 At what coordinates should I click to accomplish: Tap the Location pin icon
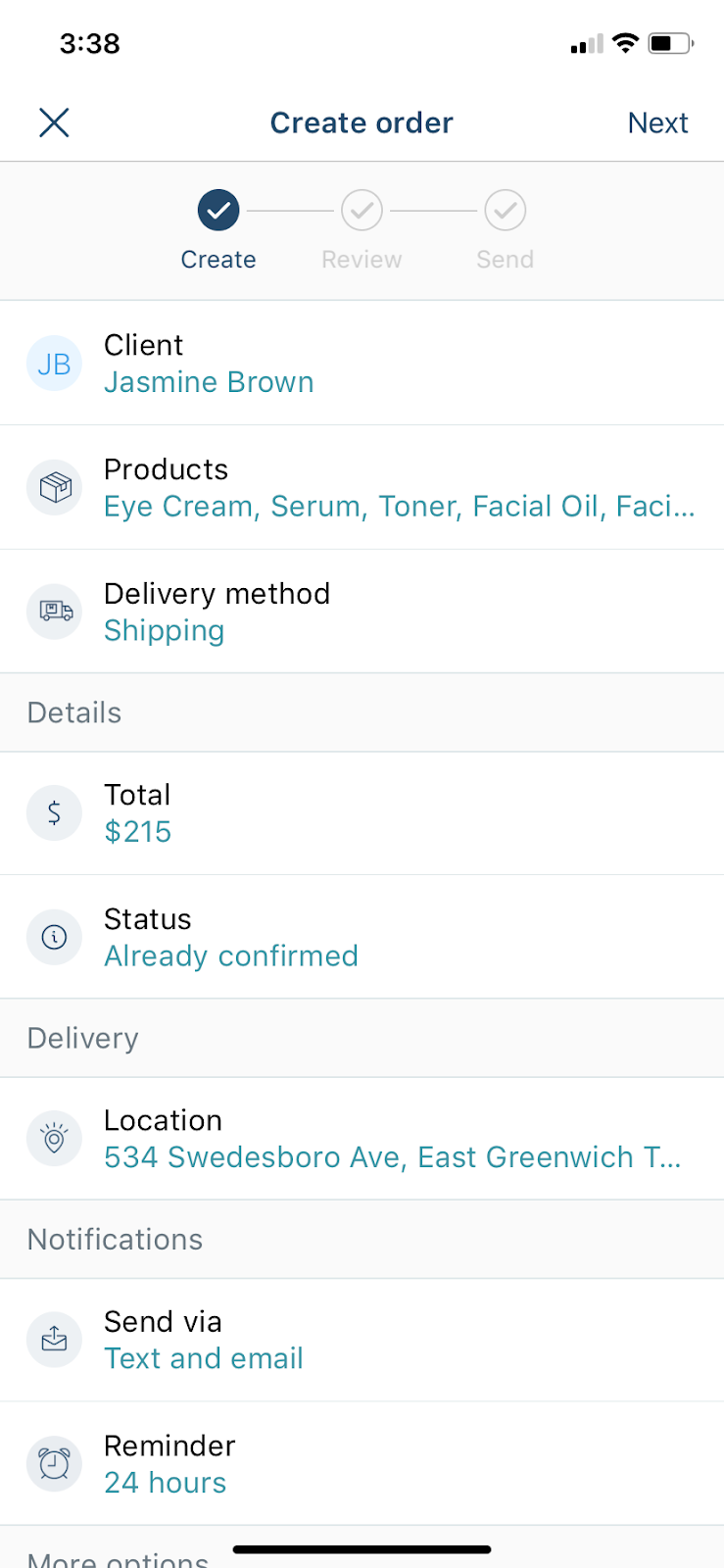[x=54, y=1138]
